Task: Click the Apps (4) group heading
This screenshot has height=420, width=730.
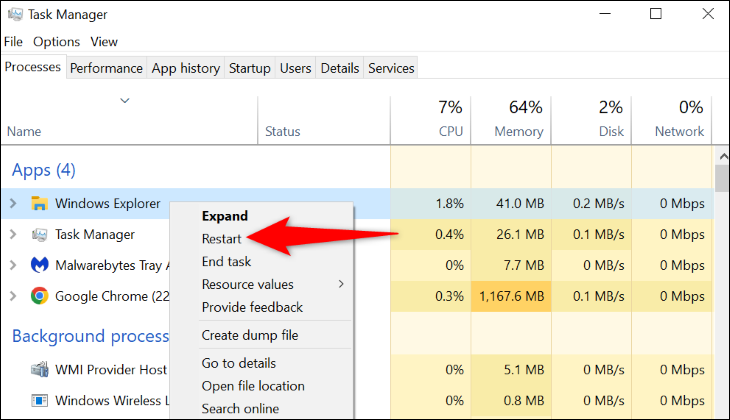Action: pos(43,170)
